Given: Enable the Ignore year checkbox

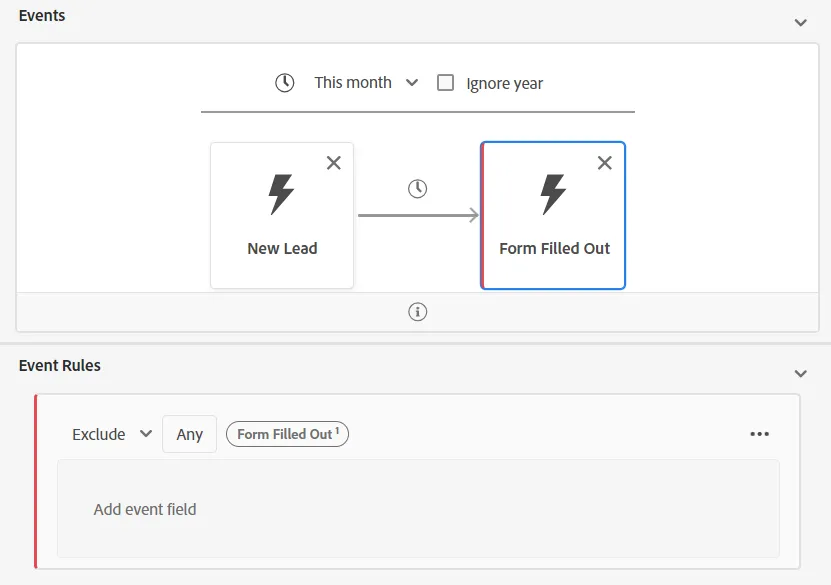Looking at the screenshot, I should [x=445, y=83].
